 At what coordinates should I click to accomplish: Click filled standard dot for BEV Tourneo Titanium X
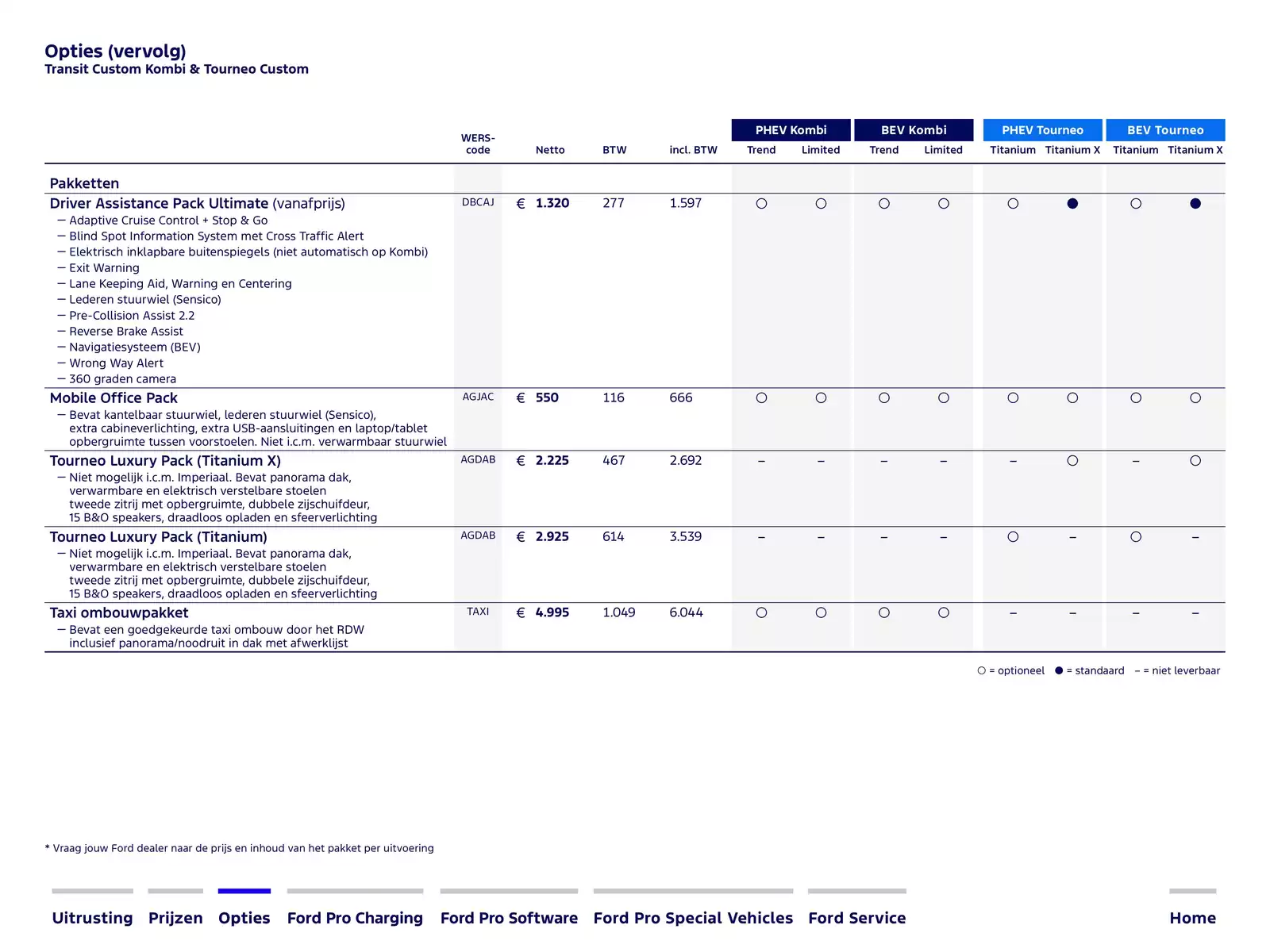click(1195, 204)
